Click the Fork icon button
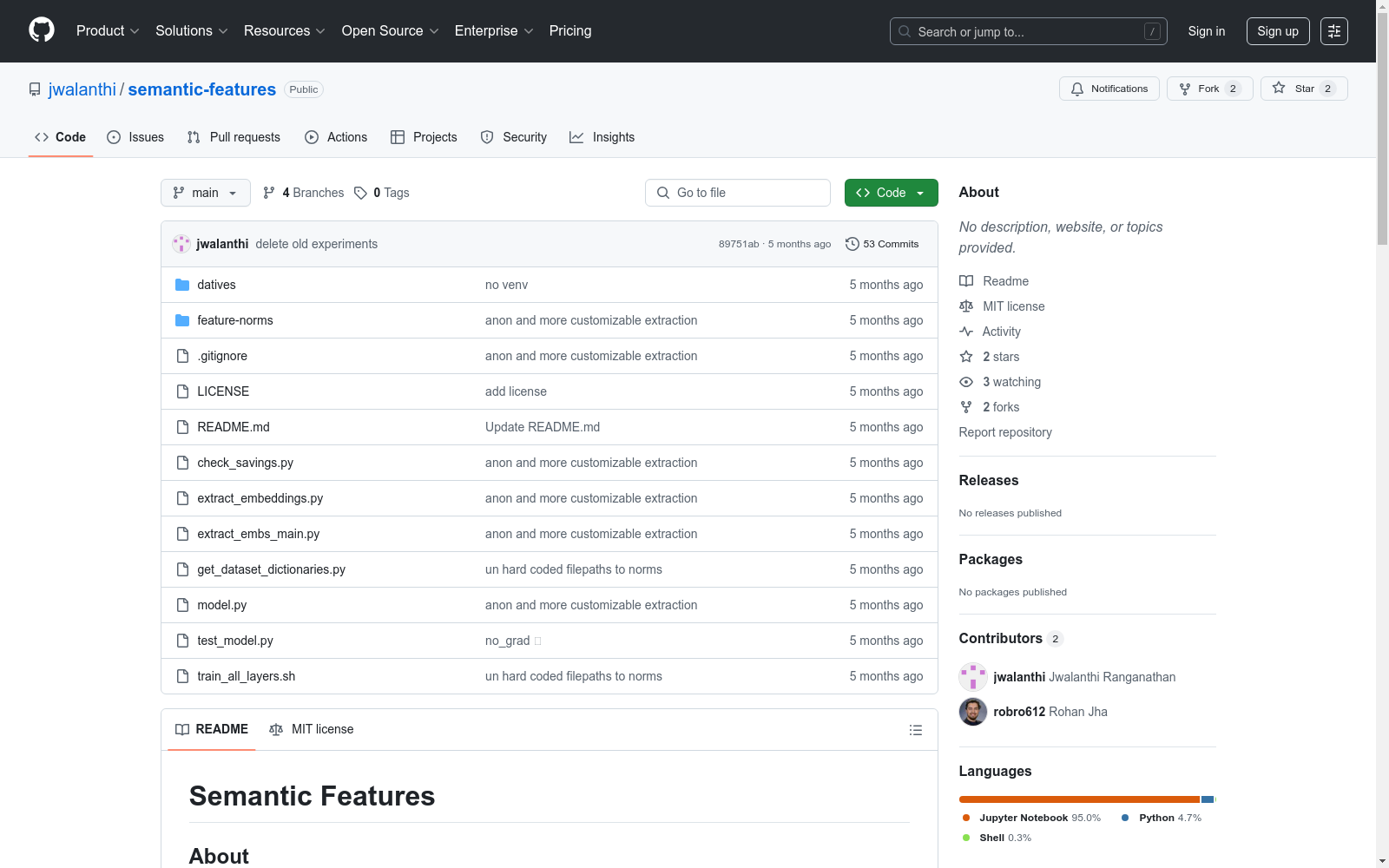1389x868 pixels. (x=1185, y=89)
